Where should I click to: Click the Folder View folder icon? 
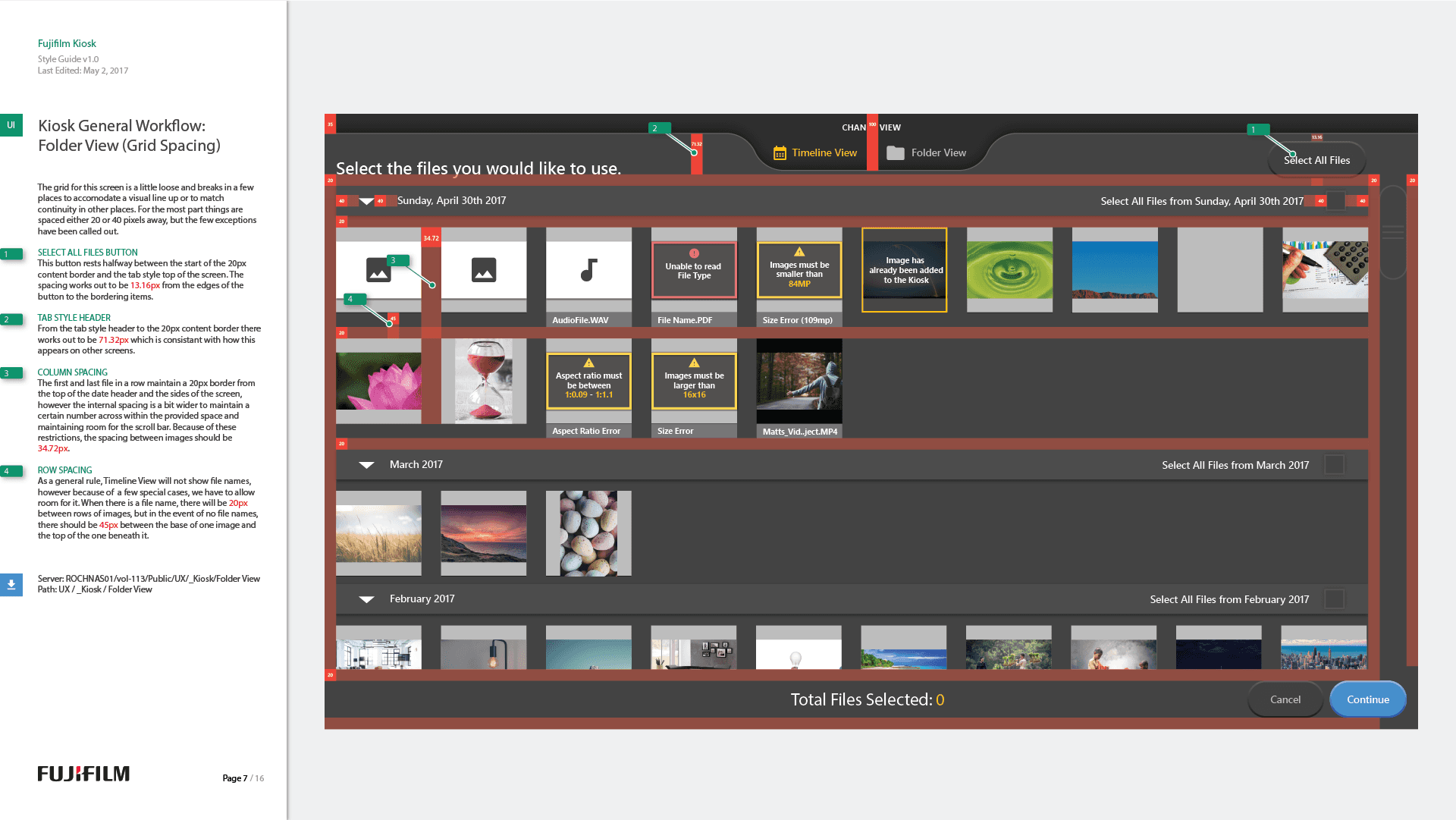point(896,153)
